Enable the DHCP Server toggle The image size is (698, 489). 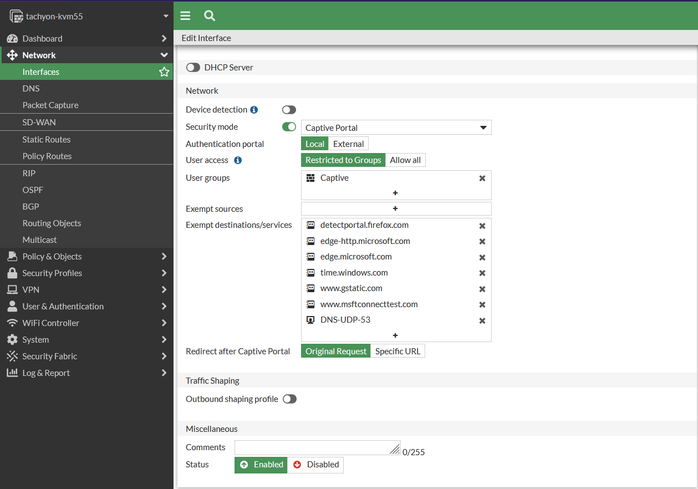point(193,67)
